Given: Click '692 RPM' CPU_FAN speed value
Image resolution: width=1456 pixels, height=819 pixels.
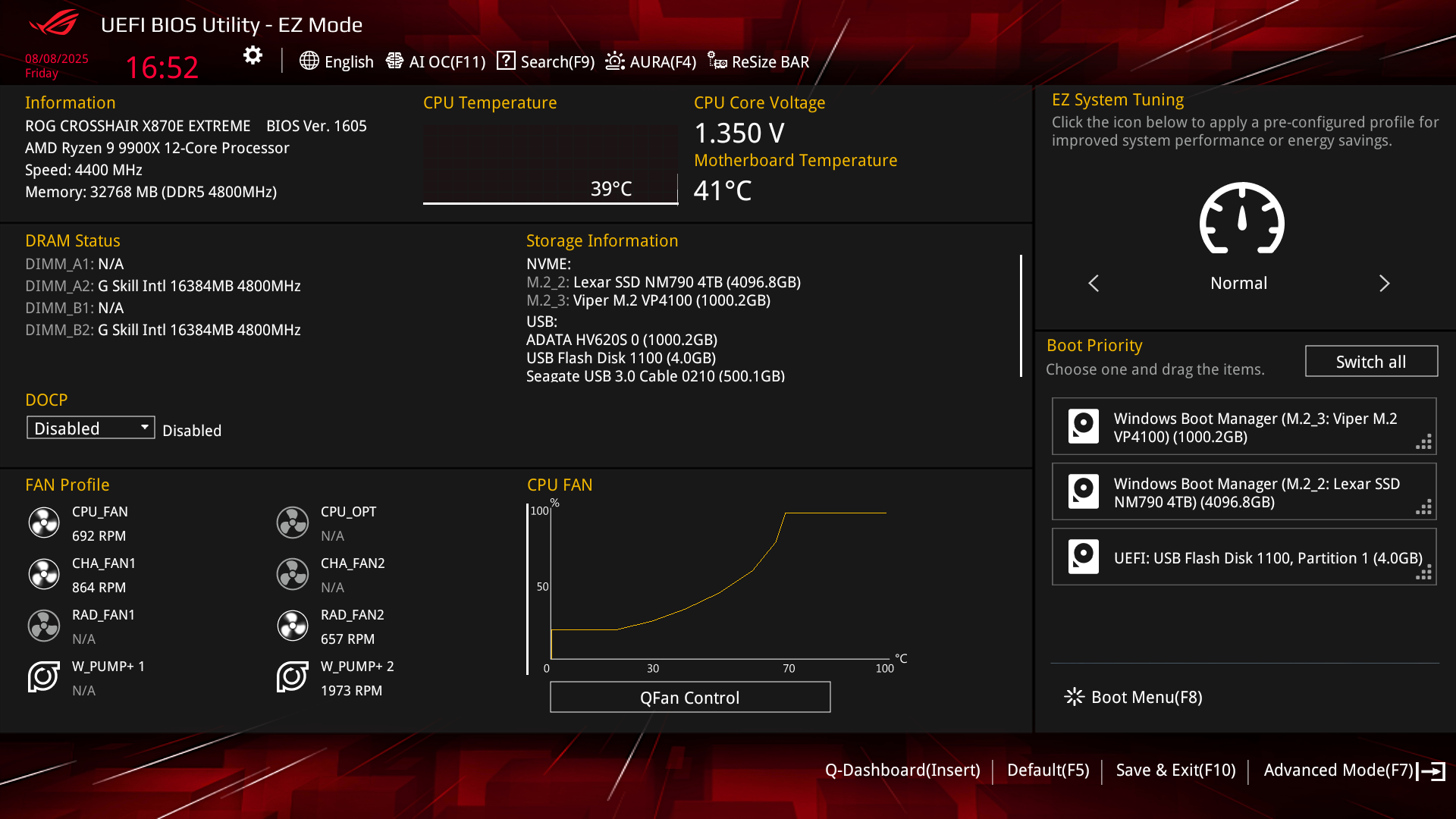Looking at the screenshot, I should (99, 535).
